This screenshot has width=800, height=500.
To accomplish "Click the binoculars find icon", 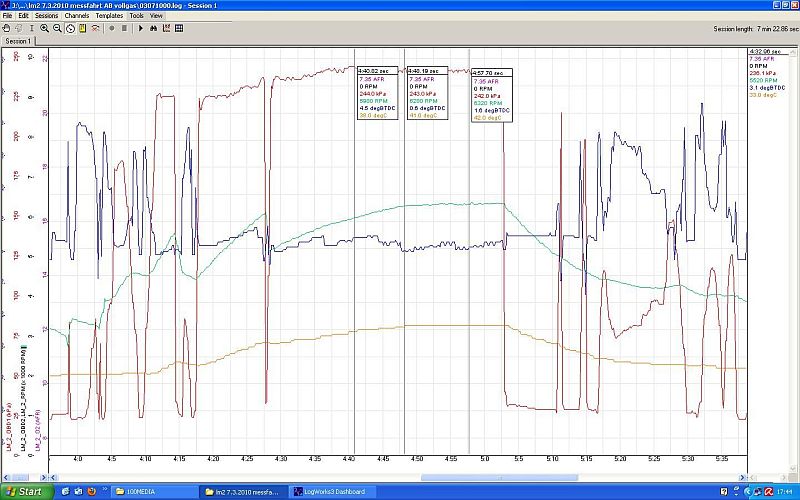I will (x=154, y=29).
